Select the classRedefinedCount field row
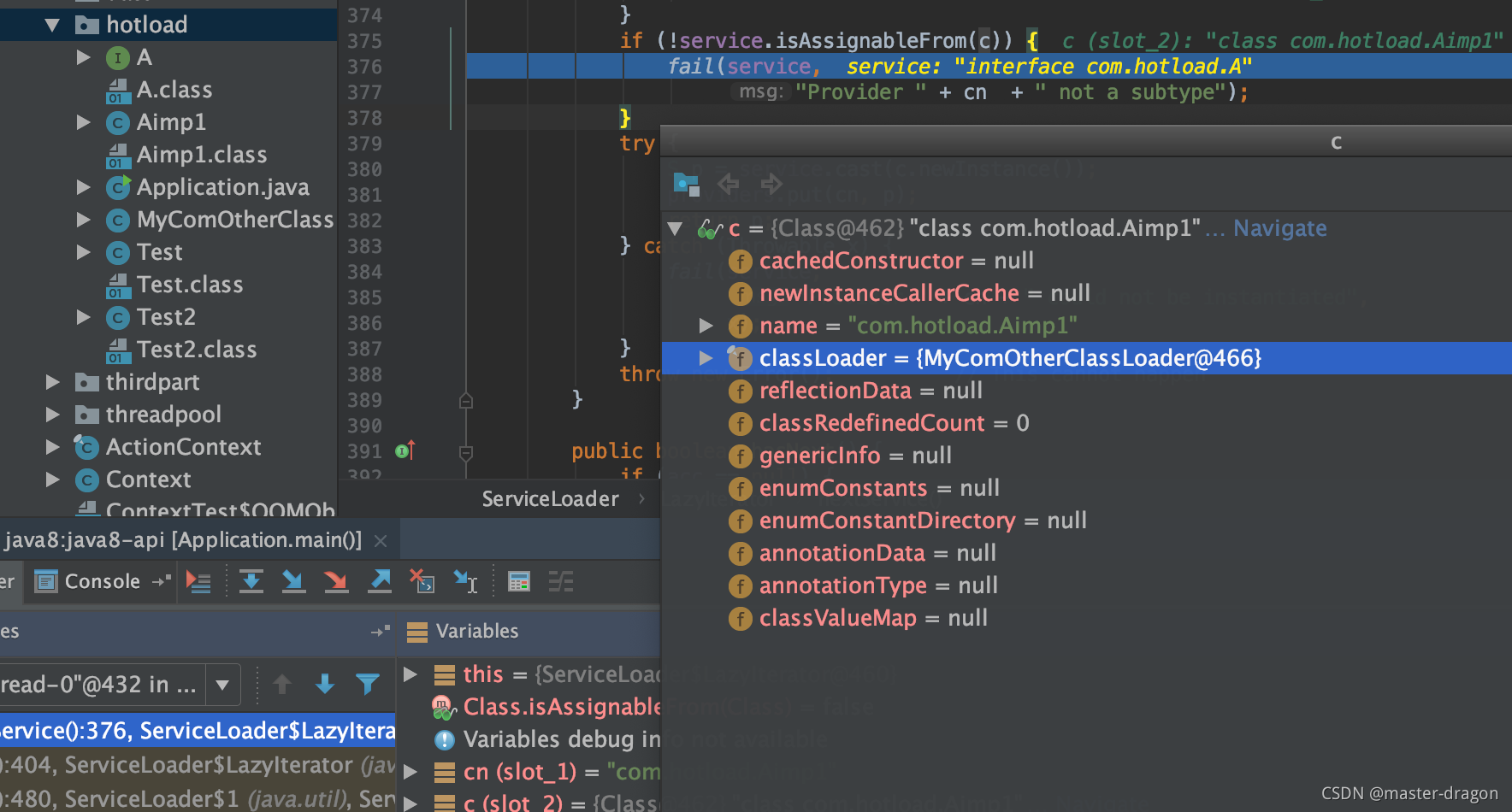 tap(1086, 423)
